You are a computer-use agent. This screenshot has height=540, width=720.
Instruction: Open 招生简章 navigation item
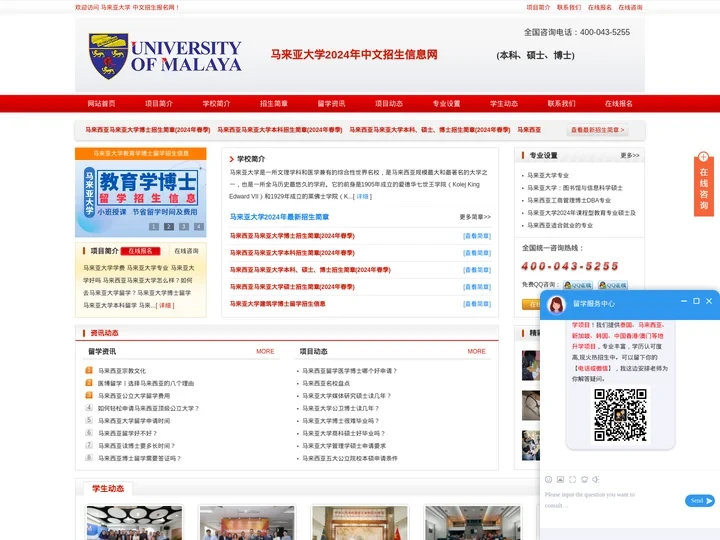(274, 104)
